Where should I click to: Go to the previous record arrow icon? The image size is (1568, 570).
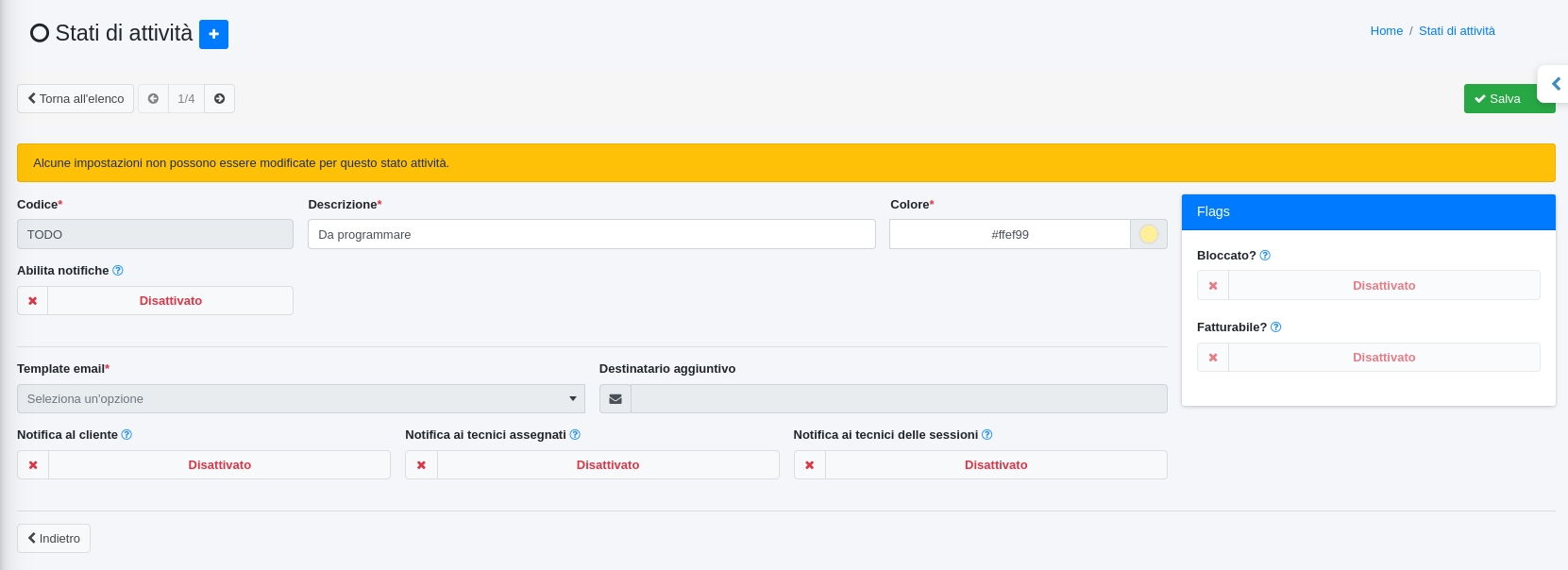click(x=153, y=99)
